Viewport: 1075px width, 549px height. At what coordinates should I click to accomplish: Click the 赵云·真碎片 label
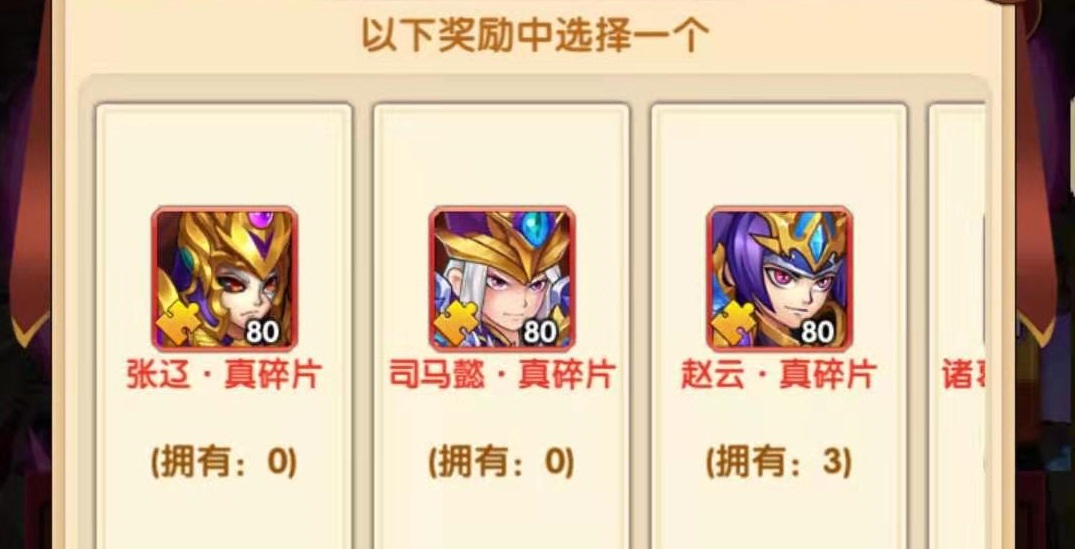pos(780,375)
